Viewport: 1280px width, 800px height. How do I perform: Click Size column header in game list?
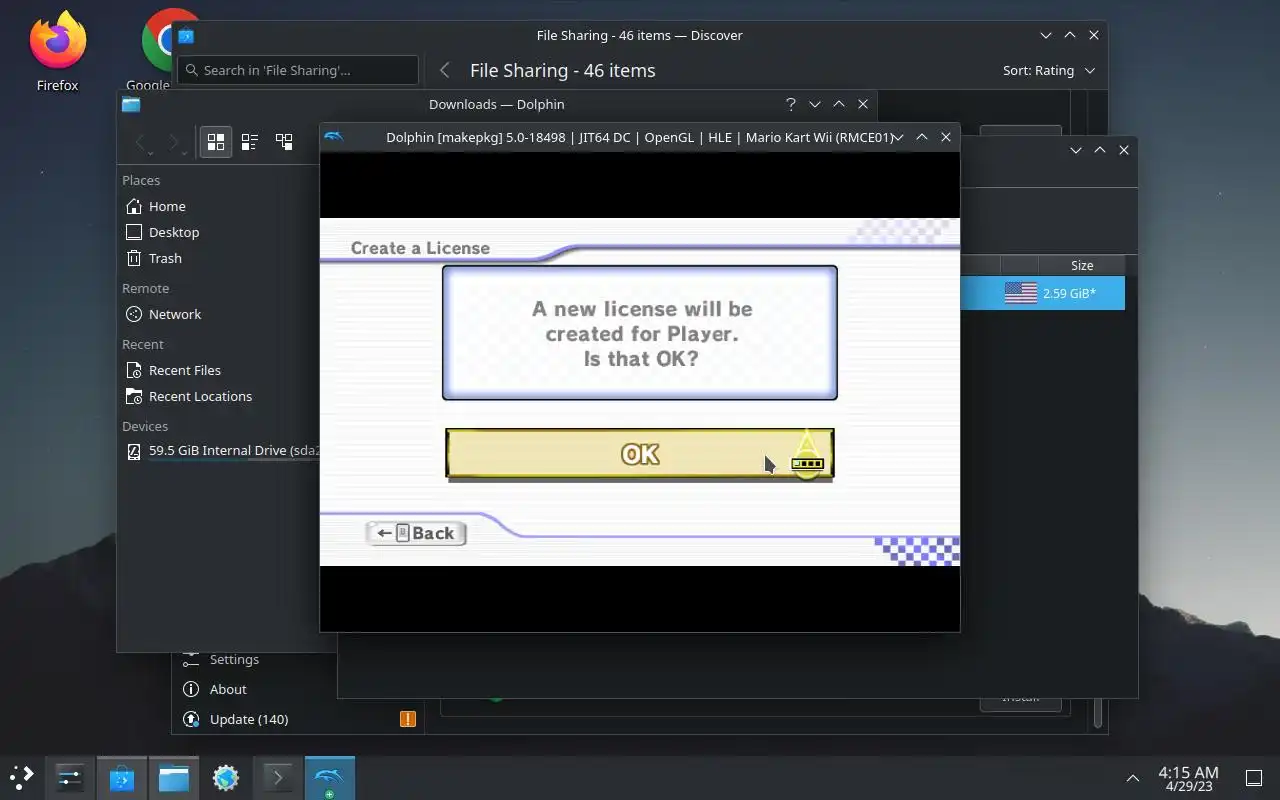point(1082,265)
